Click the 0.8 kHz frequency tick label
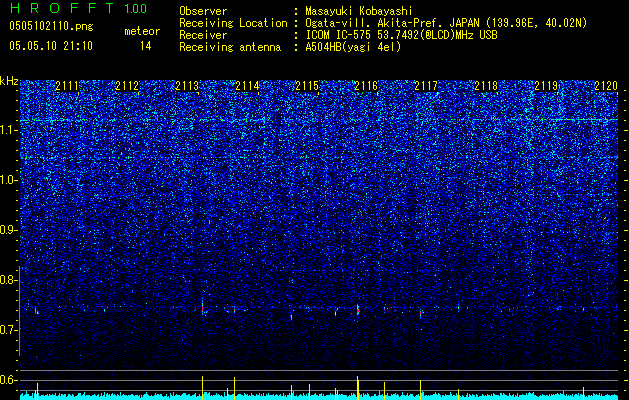 [8, 280]
